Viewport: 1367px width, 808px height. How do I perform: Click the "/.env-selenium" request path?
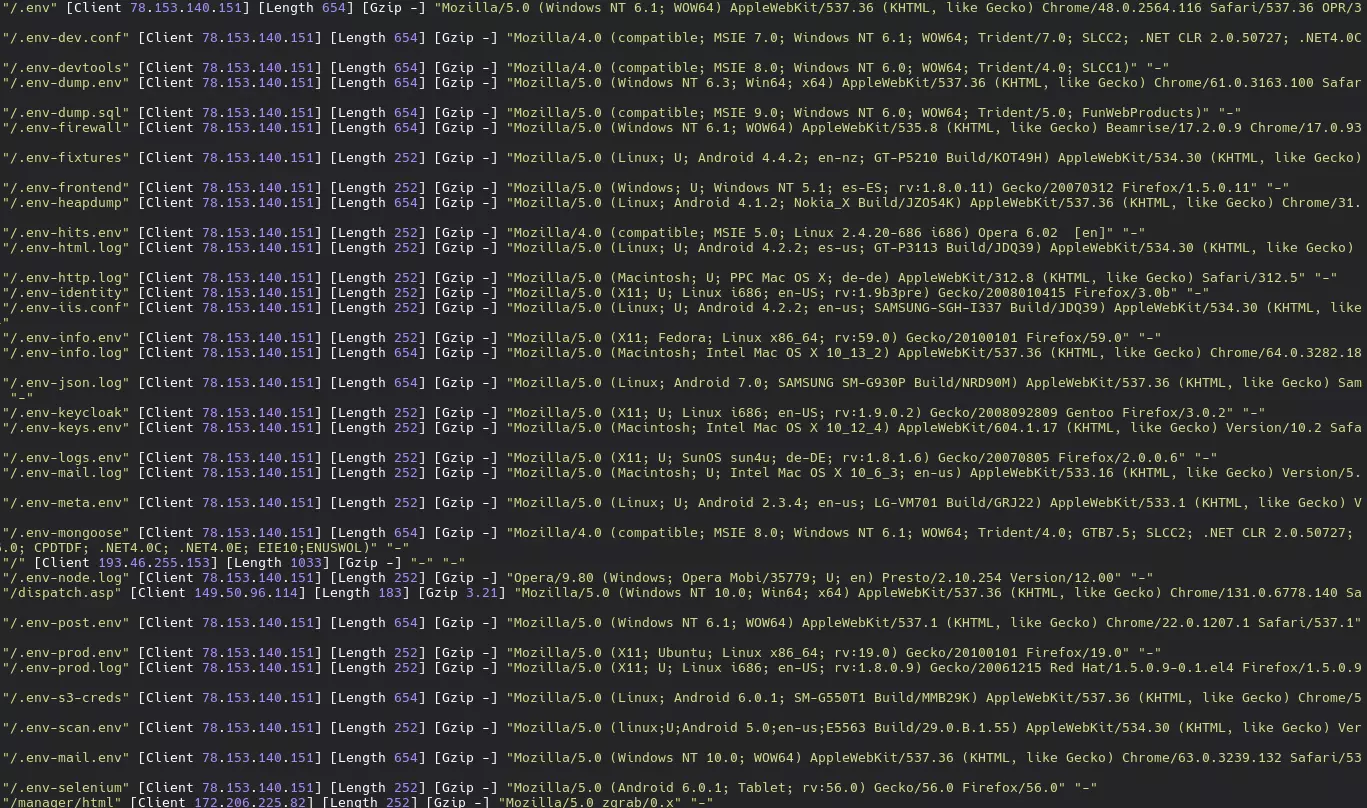point(65,788)
